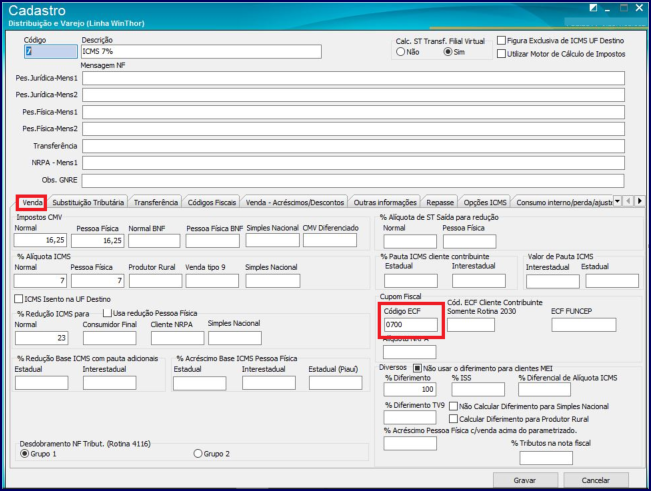Select Grupo 1 radio option
This screenshot has height=491, width=651.
25,454
